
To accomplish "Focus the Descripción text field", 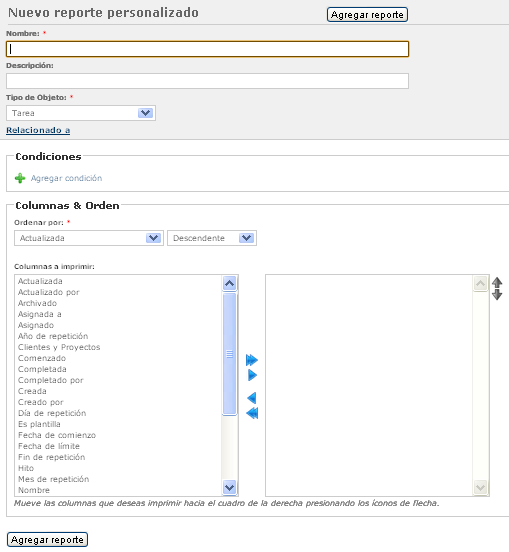I will coord(207,81).
